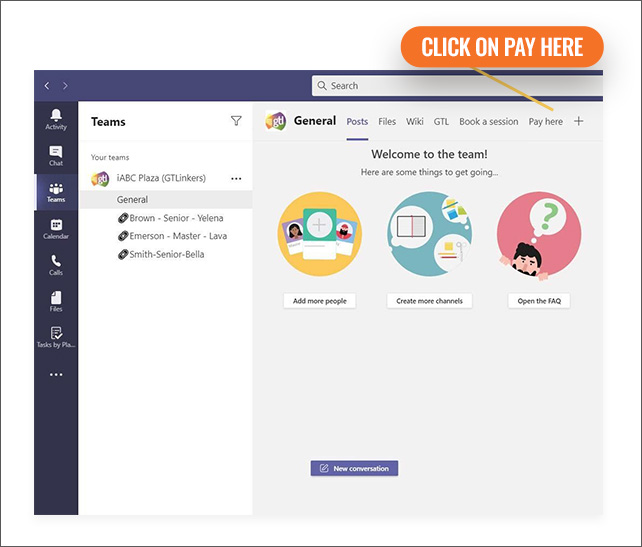Switch to the Book a session tab
The height and width of the screenshot is (547, 642).
coord(488,122)
